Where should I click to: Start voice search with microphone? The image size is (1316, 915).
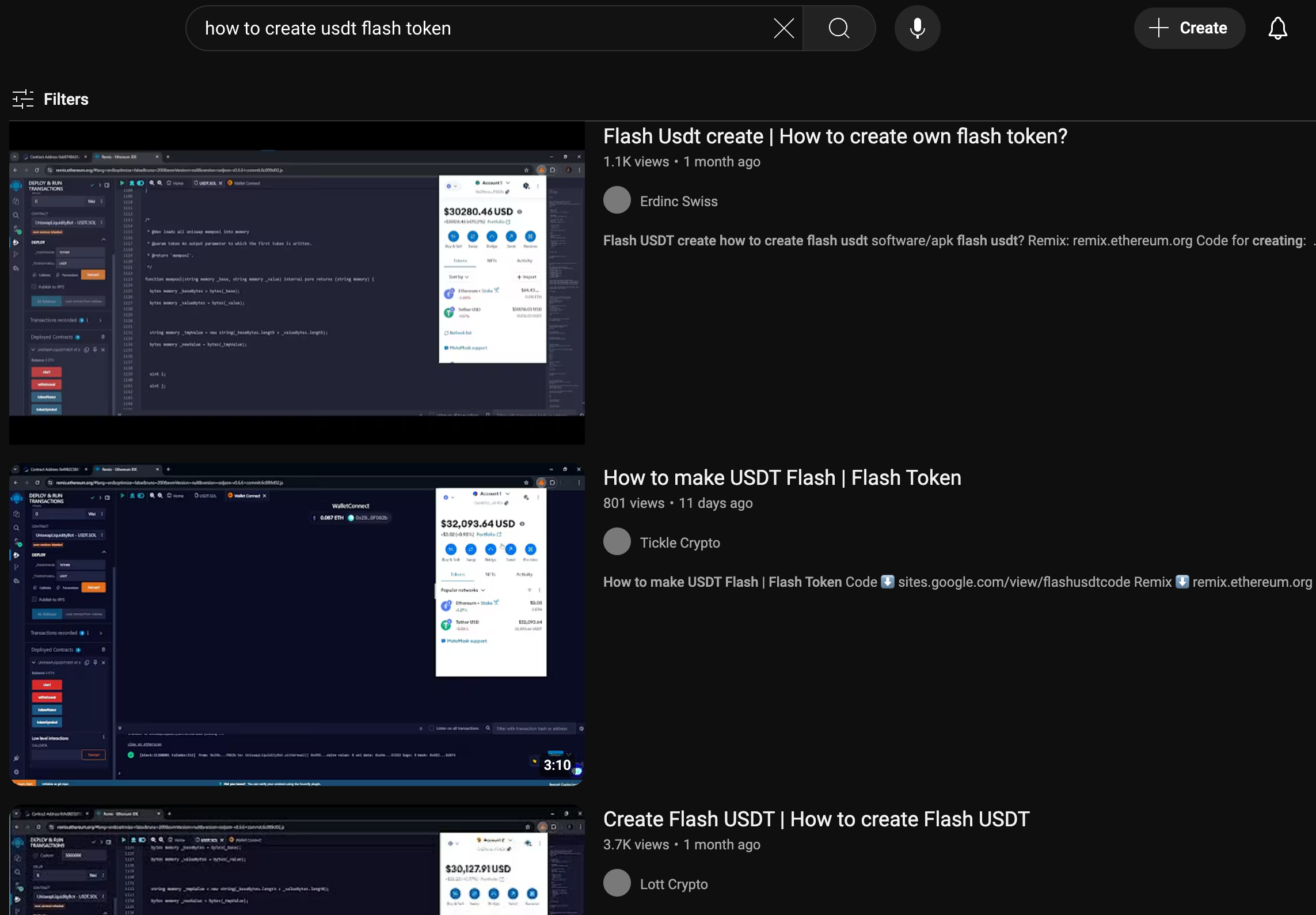pyautogui.click(x=917, y=28)
